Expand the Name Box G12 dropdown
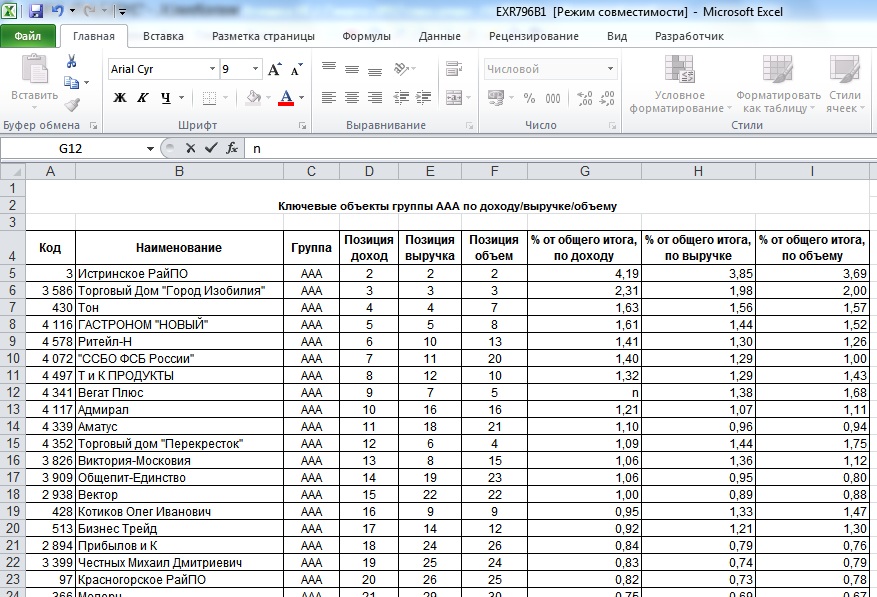Image resolution: width=877 pixels, height=597 pixels. coord(150,149)
